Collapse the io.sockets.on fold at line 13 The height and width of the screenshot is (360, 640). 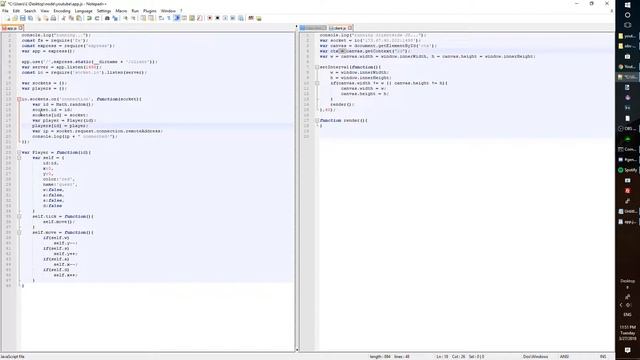19,99
